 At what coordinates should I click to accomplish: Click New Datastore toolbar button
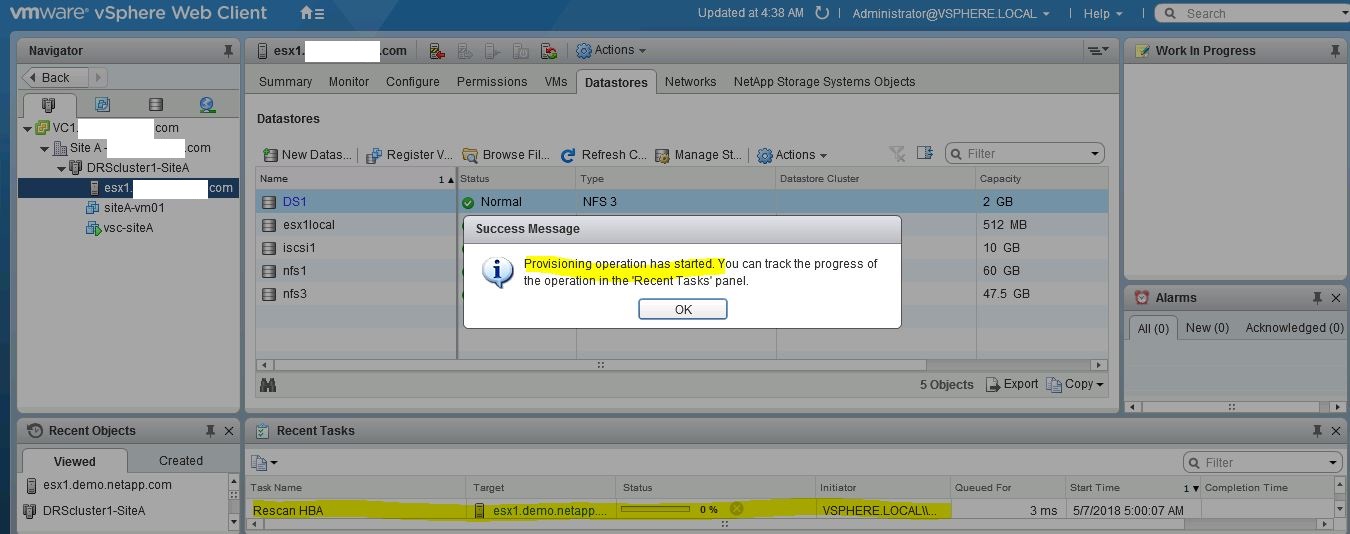point(307,154)
